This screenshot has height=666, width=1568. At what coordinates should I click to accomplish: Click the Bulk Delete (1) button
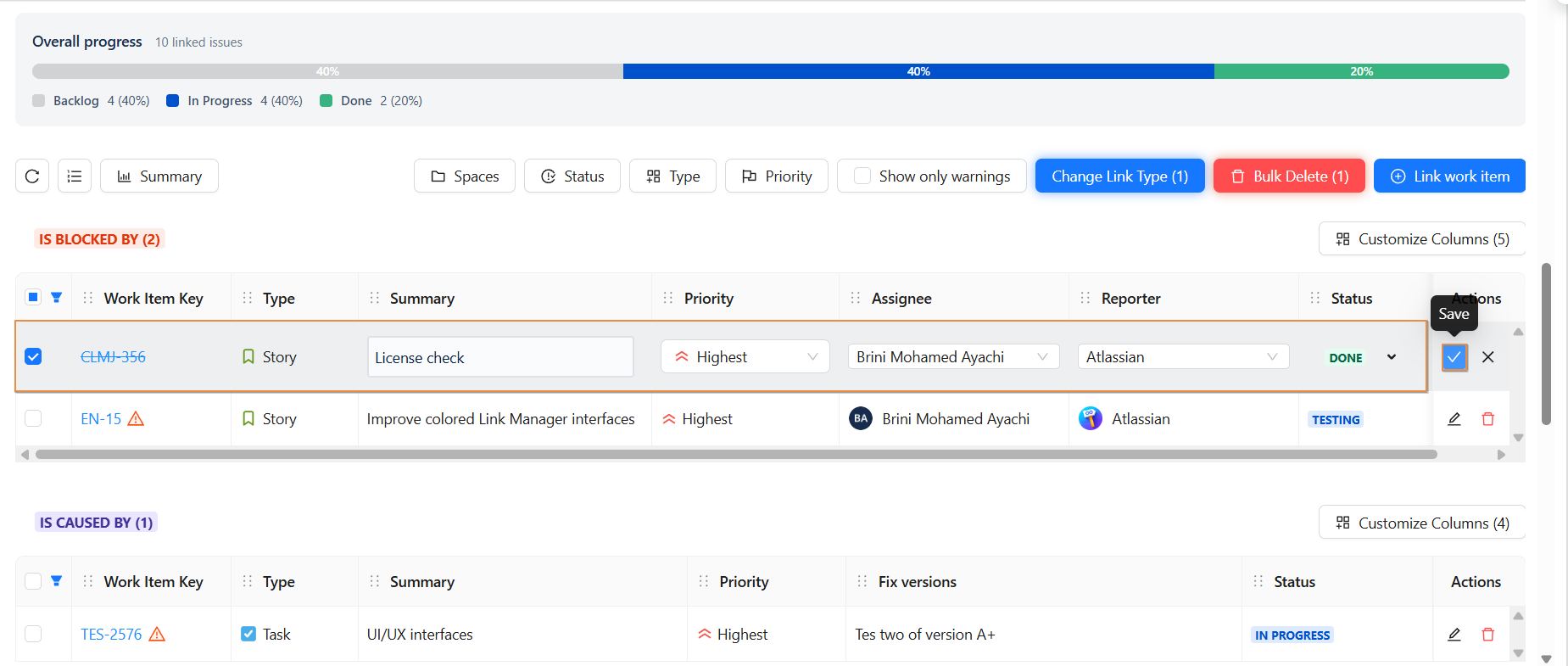click(1289, 176)
